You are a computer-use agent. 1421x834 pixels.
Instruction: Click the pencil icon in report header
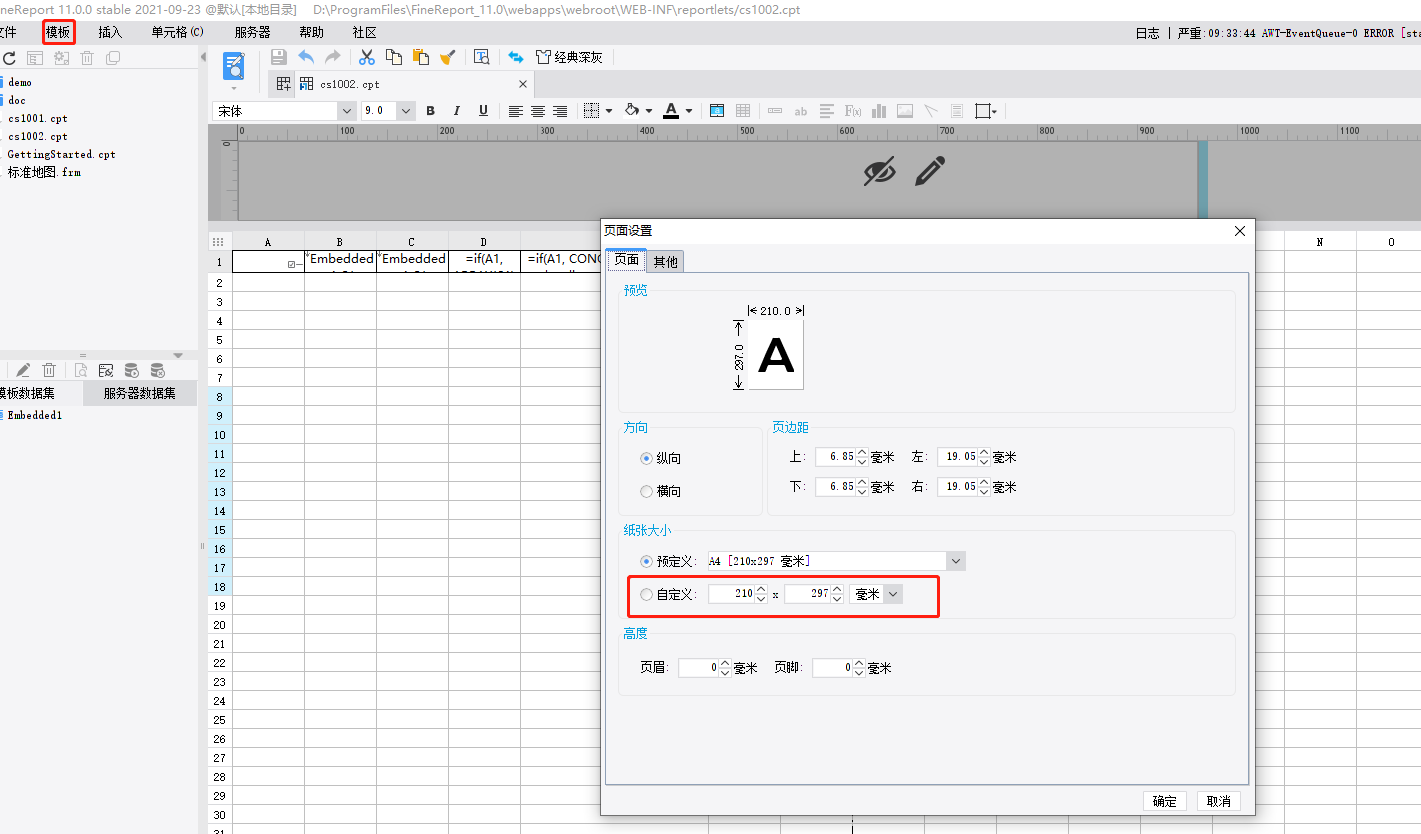pos(930,171)
